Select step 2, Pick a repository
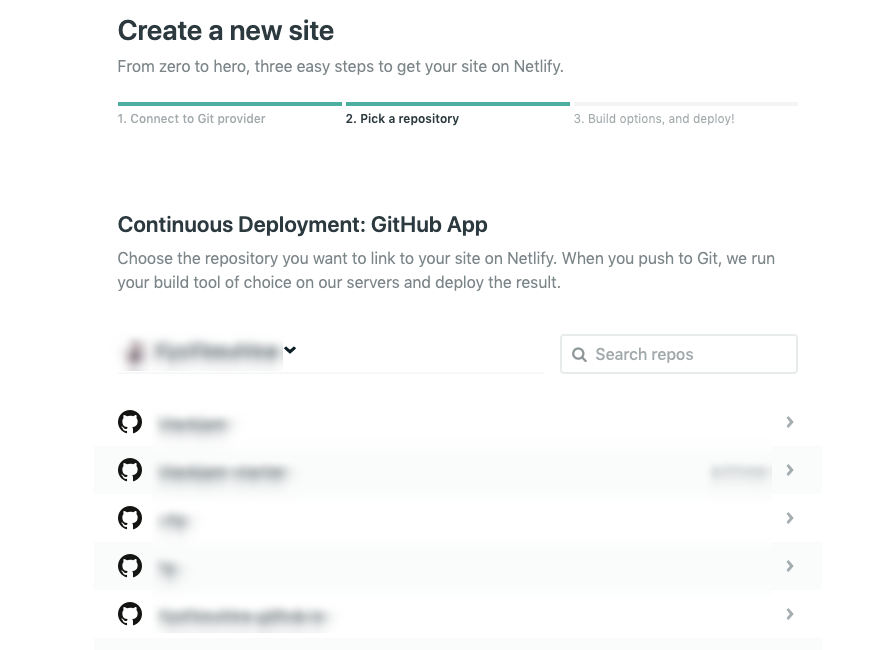Screen dimensions: 891x650 coord(402,118)
